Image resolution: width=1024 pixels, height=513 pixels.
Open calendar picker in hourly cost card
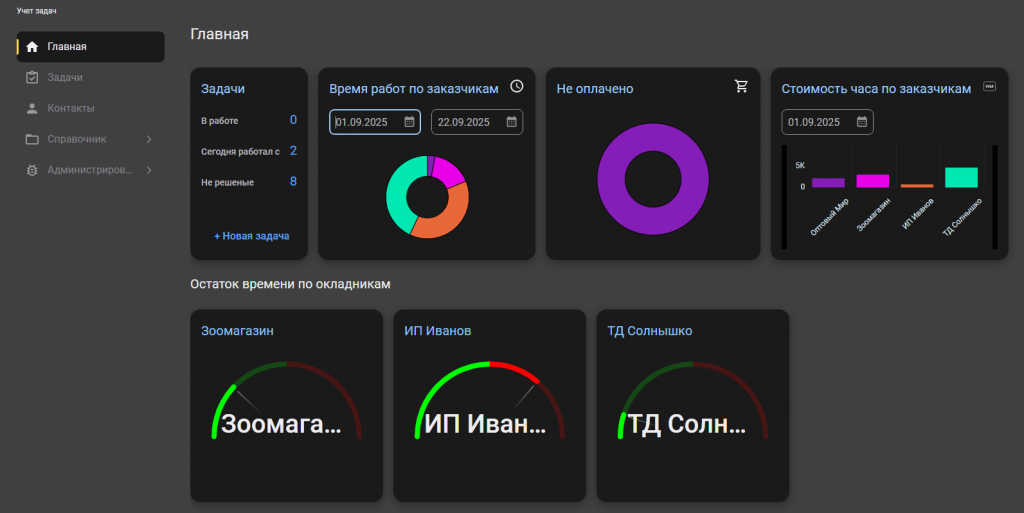861,122
